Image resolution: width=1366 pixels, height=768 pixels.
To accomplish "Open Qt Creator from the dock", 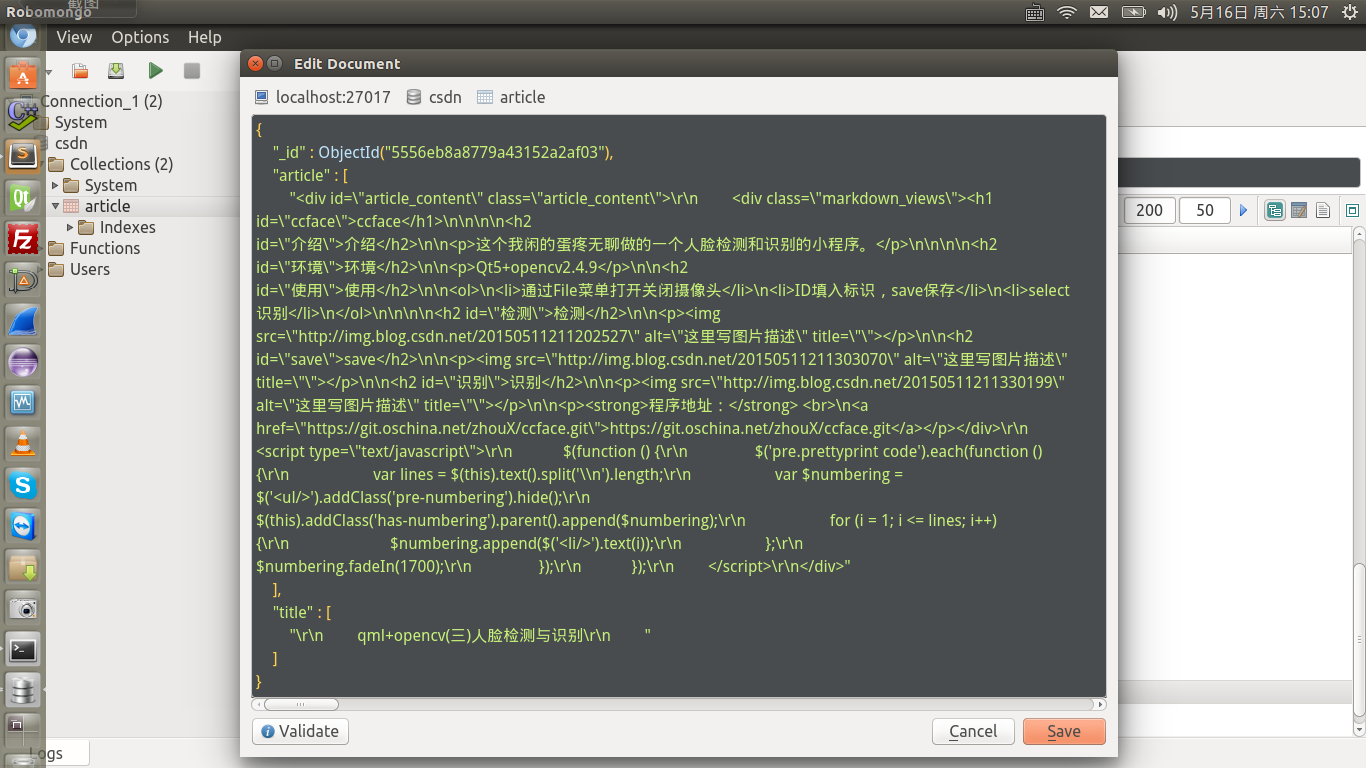I will pos(22,196).
